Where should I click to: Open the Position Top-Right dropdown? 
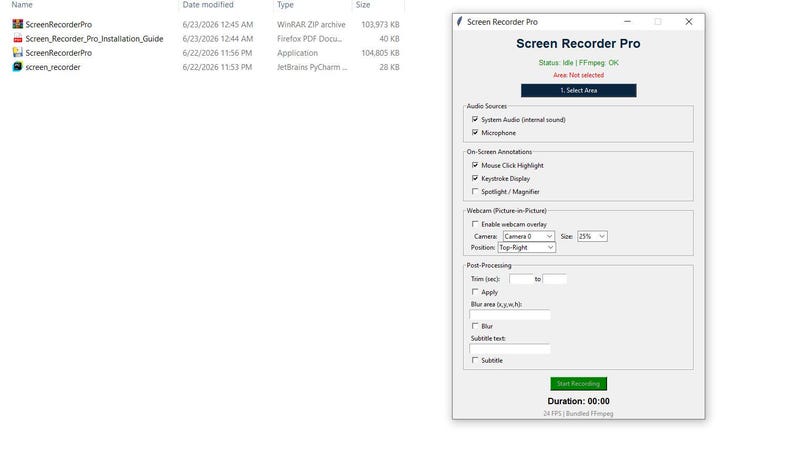pyautogui.click(x=527, y=248)
